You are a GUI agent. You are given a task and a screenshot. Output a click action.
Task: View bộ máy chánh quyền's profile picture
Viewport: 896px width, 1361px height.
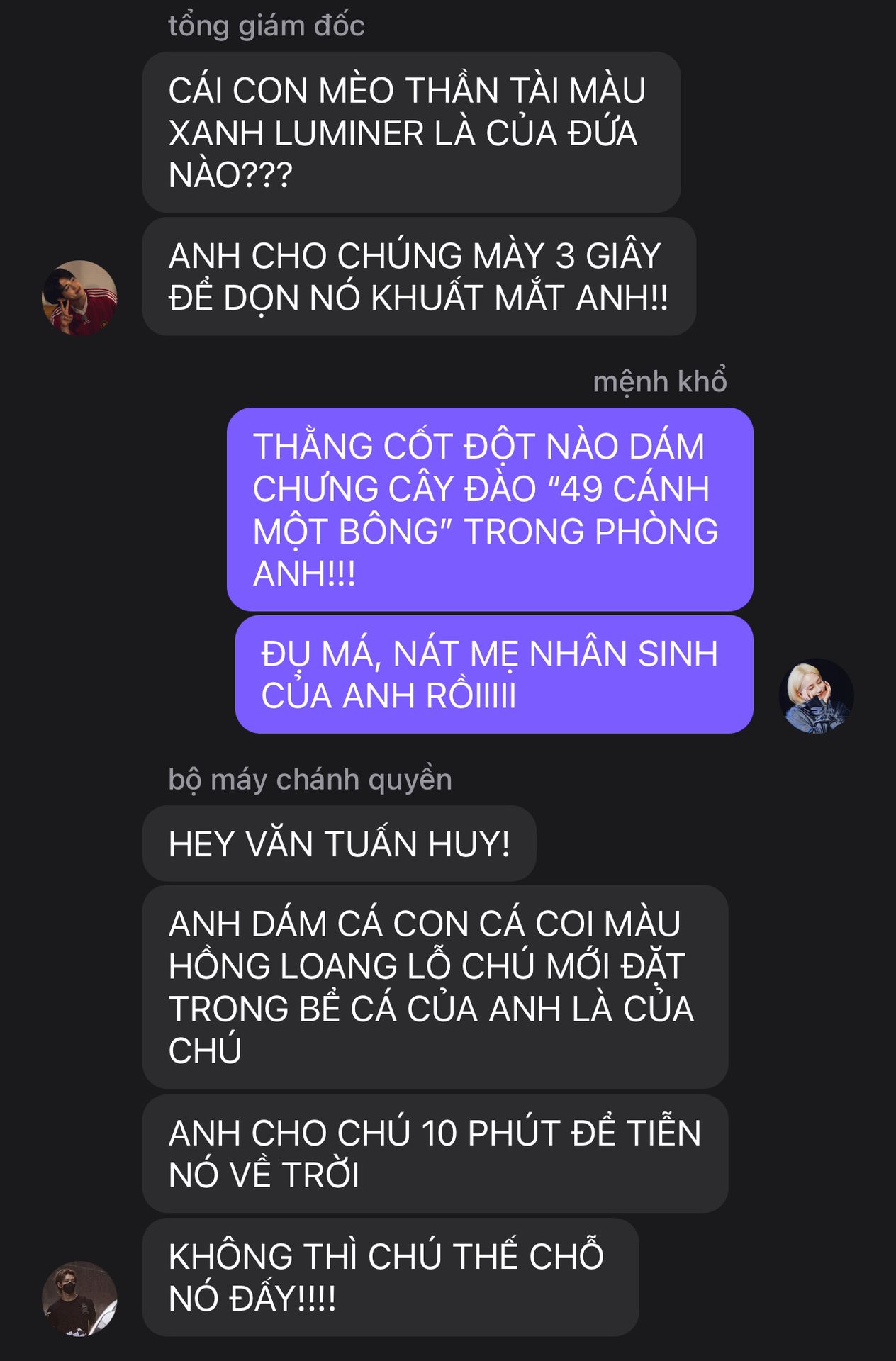click(79, 1299)
